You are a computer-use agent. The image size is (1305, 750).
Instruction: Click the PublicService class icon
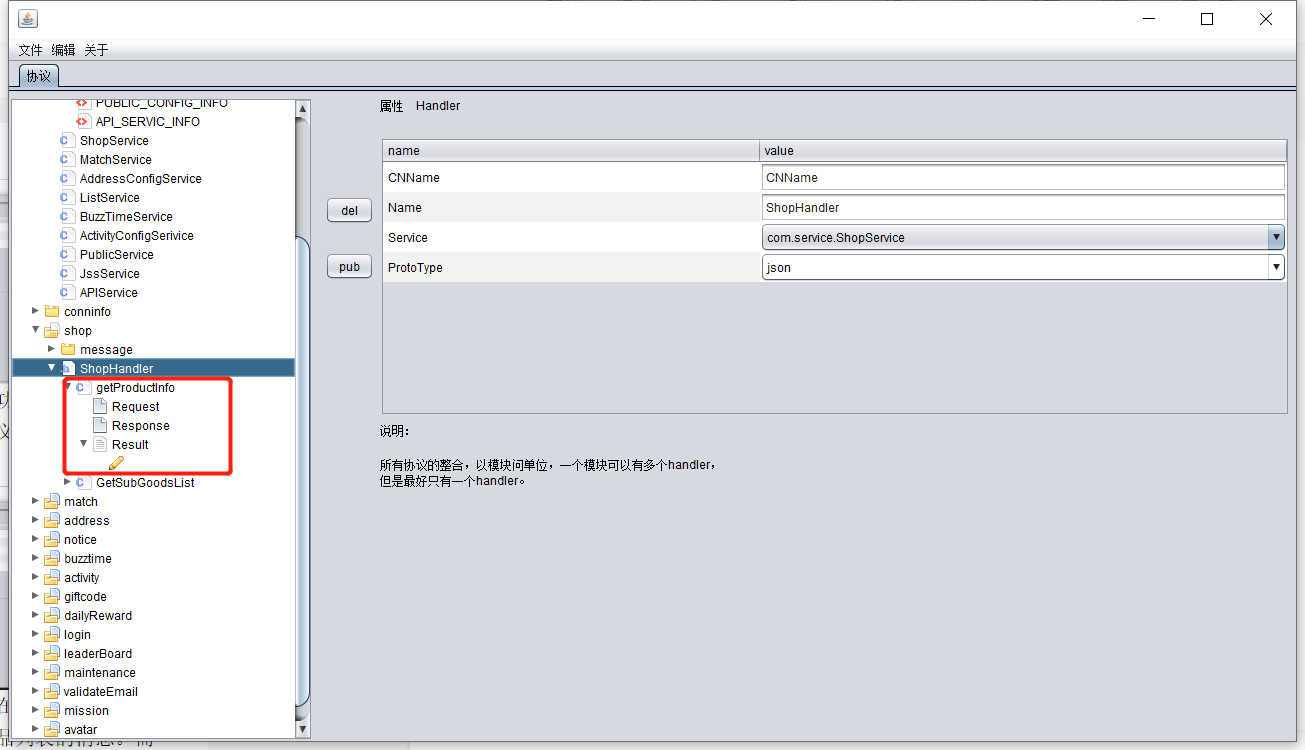pyautogui.click(x=68, y=255)
